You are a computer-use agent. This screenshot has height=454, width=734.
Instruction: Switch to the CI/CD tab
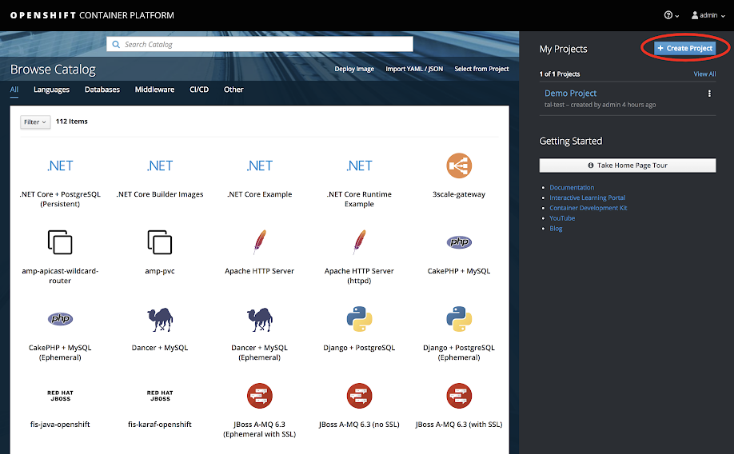[x=199, y=89]
